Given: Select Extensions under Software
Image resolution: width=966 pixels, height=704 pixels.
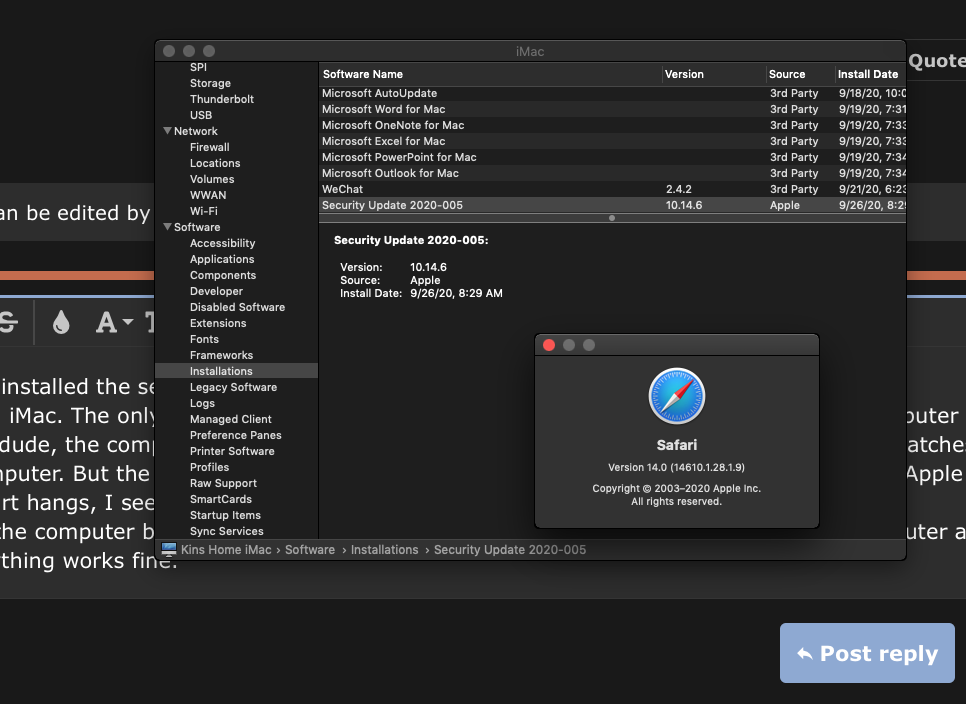Looking at the screenshot, I should pyautogui.click(x=218, y=323).
